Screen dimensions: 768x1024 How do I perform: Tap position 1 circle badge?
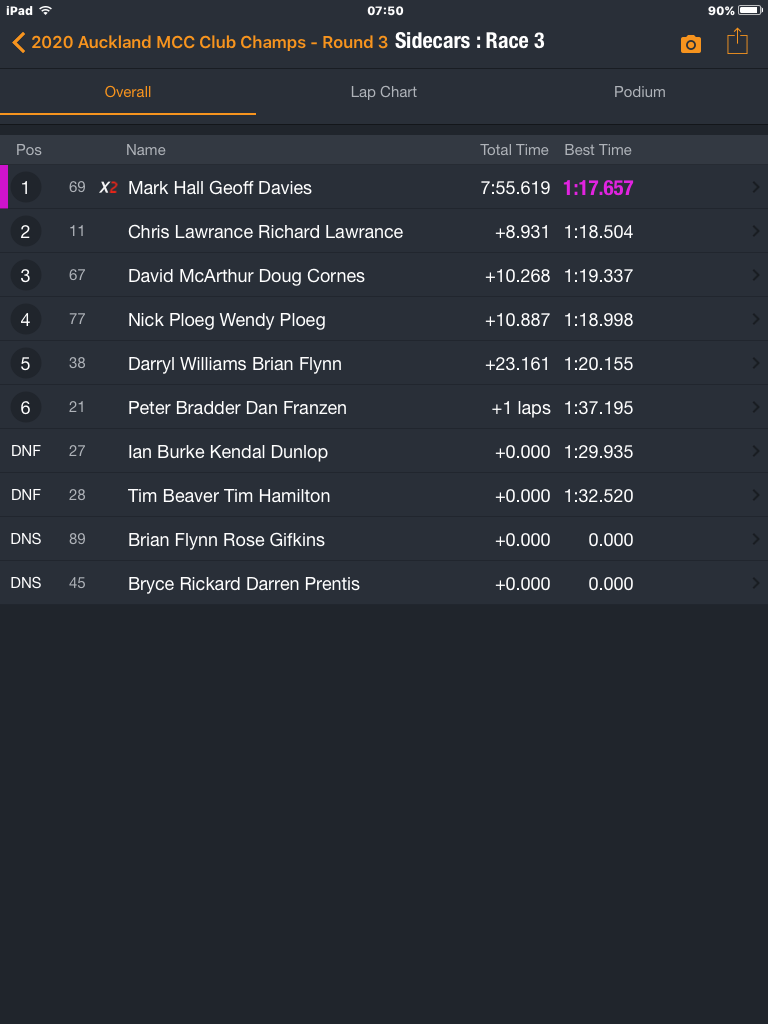26,187
